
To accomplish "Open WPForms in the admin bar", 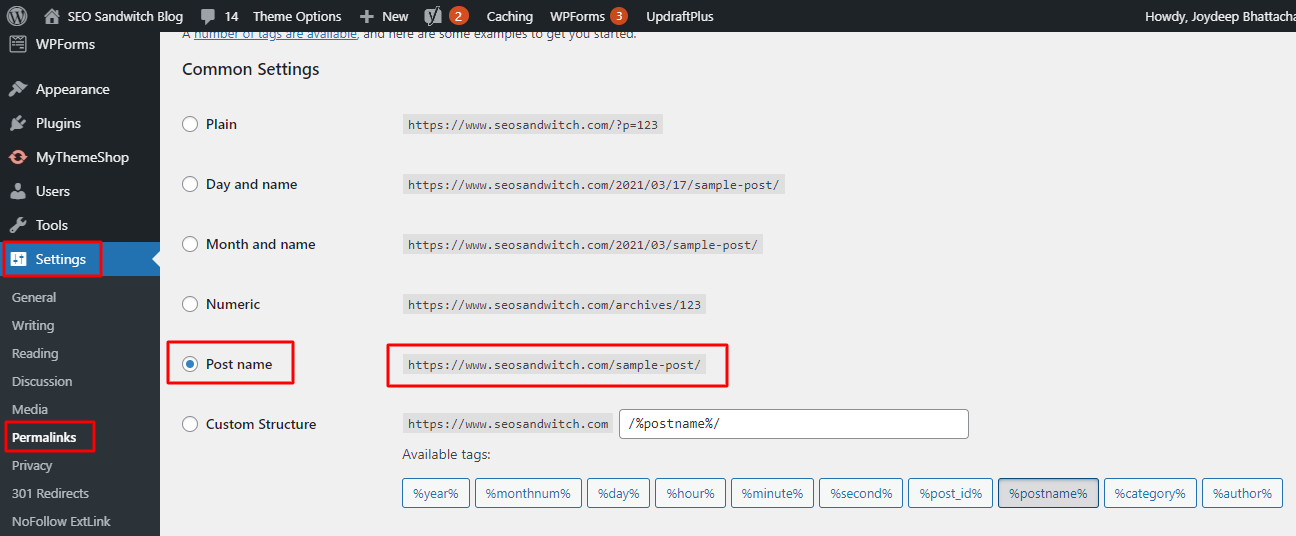I will coord(577,16).
